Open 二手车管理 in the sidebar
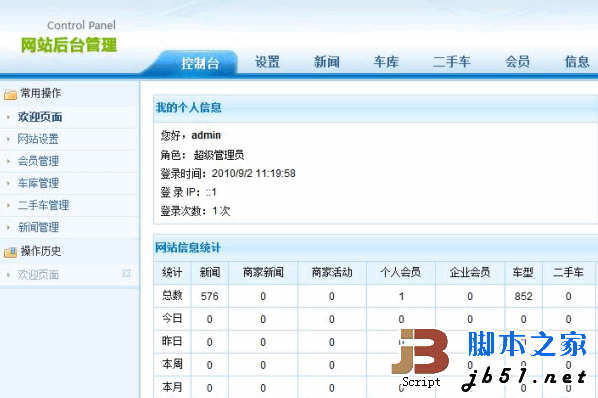 (43, 205)
